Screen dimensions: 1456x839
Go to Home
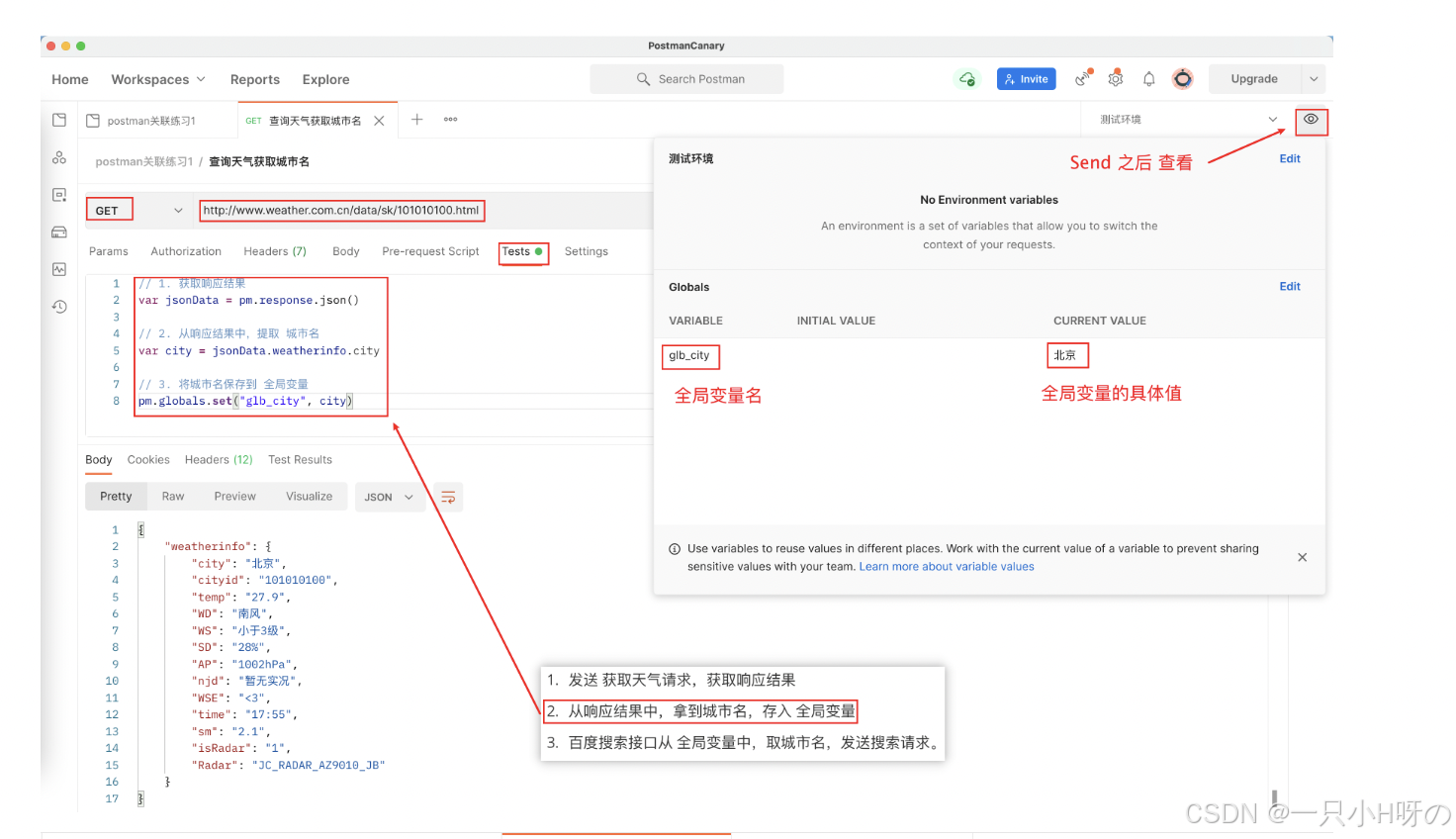(70, 79)
